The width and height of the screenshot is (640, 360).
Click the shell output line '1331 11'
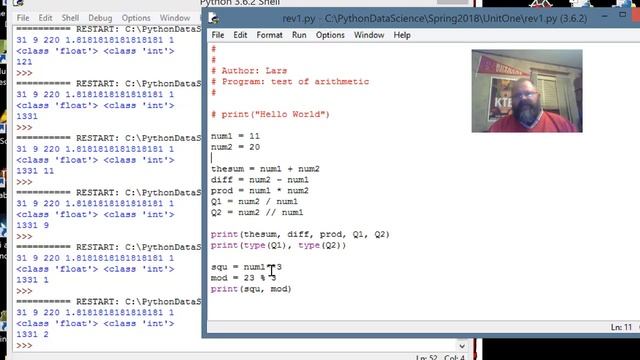point(35,171)
